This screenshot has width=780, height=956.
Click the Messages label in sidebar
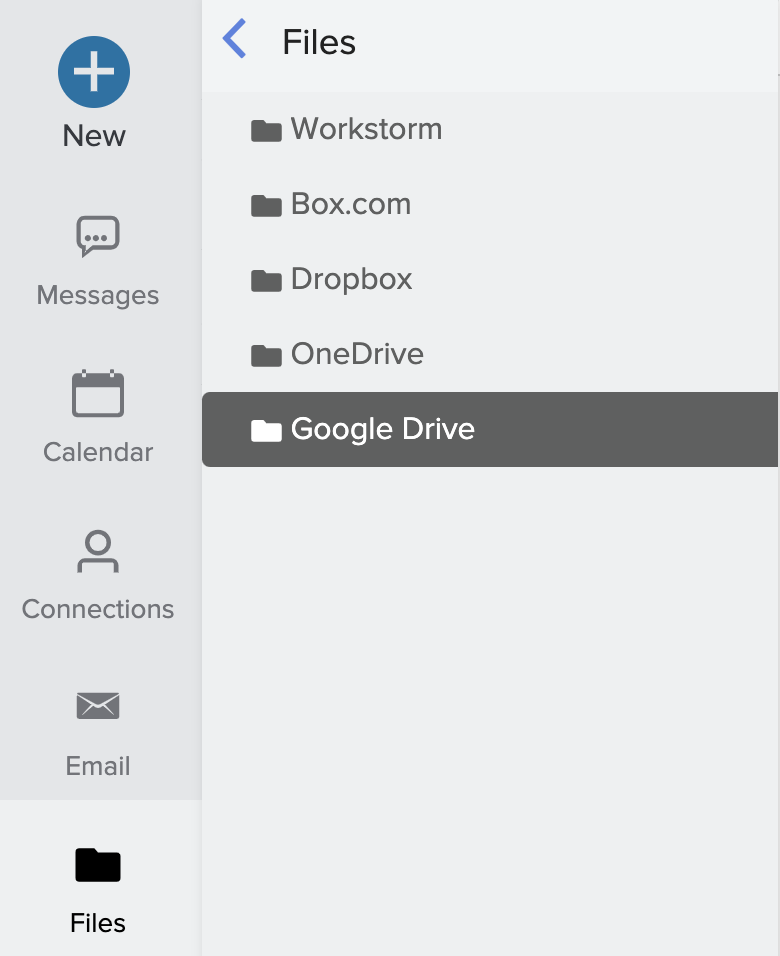pos(98,296)
